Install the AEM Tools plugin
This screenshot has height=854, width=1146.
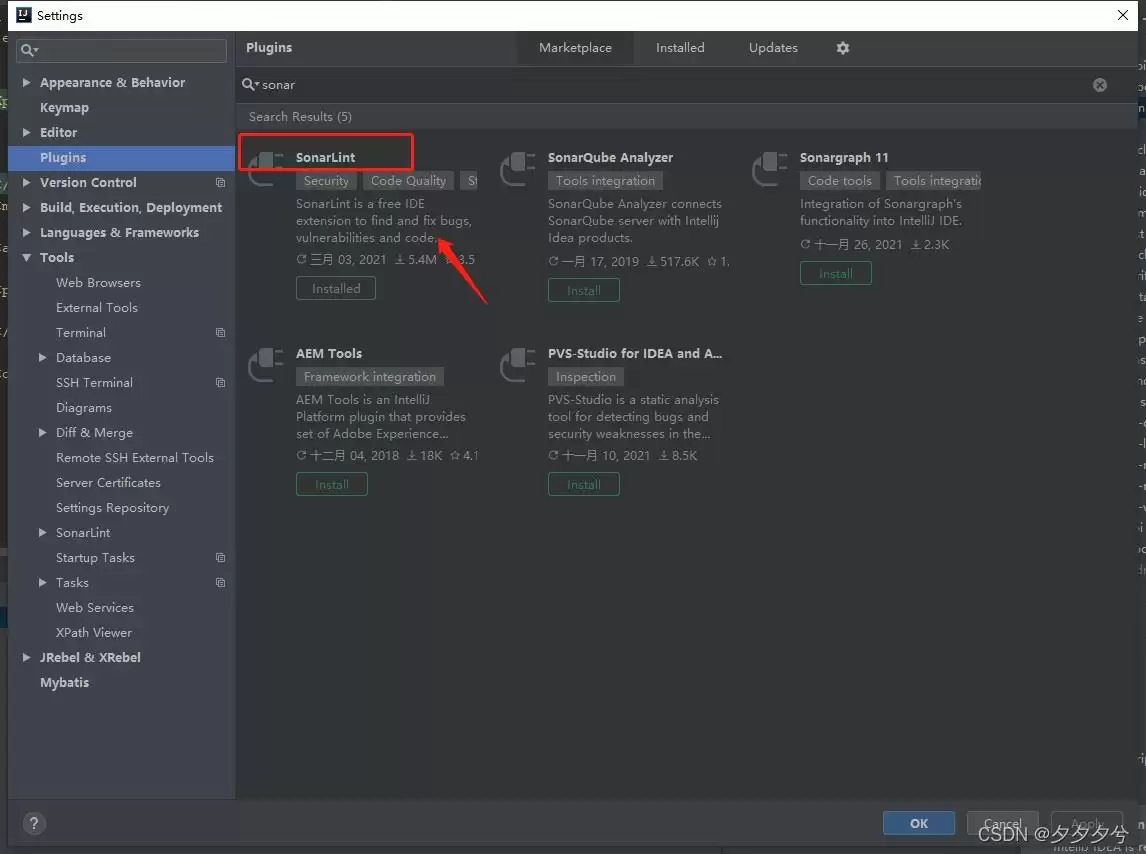[x=332, y=485]
